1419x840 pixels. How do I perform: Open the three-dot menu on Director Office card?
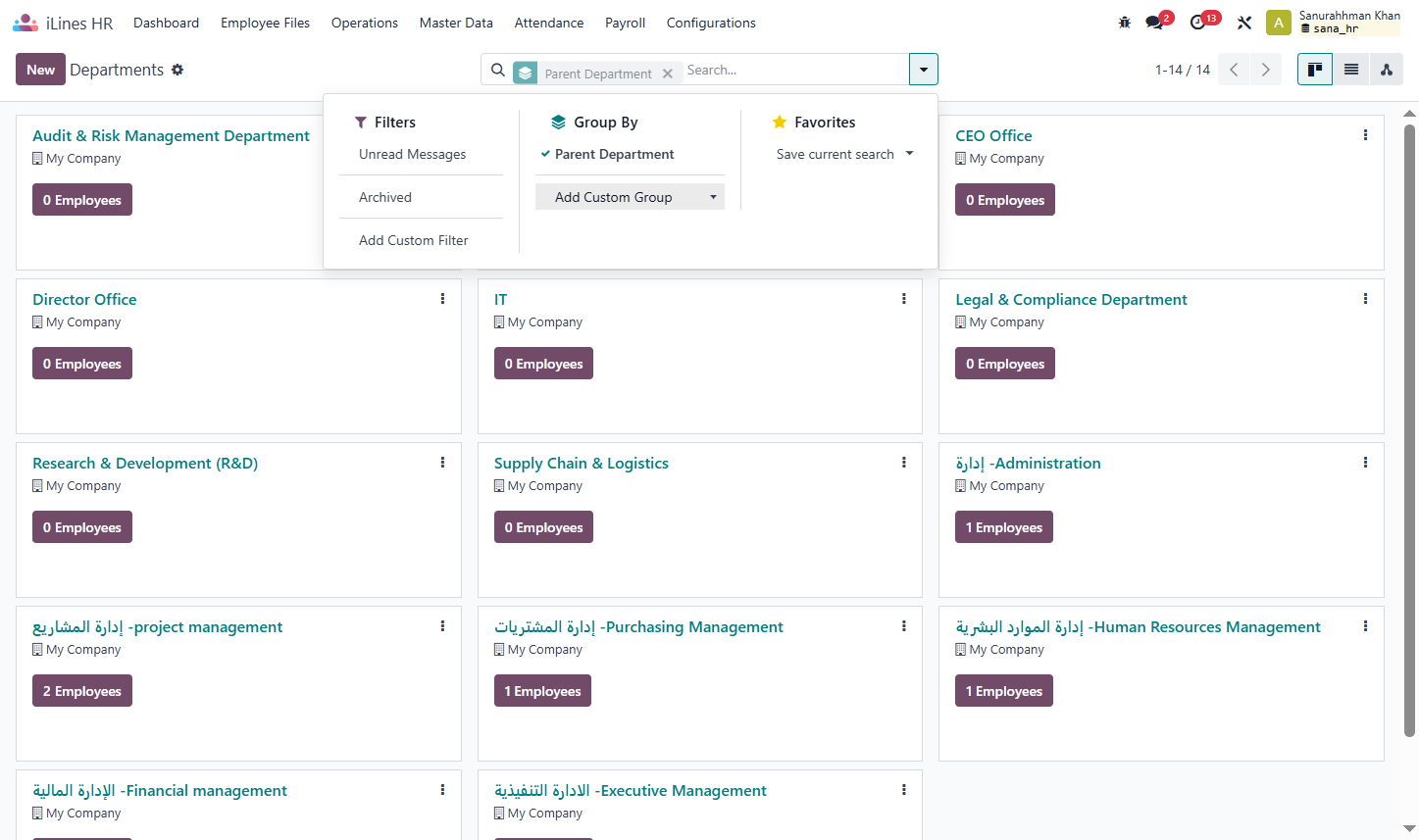tap(442, 299)
